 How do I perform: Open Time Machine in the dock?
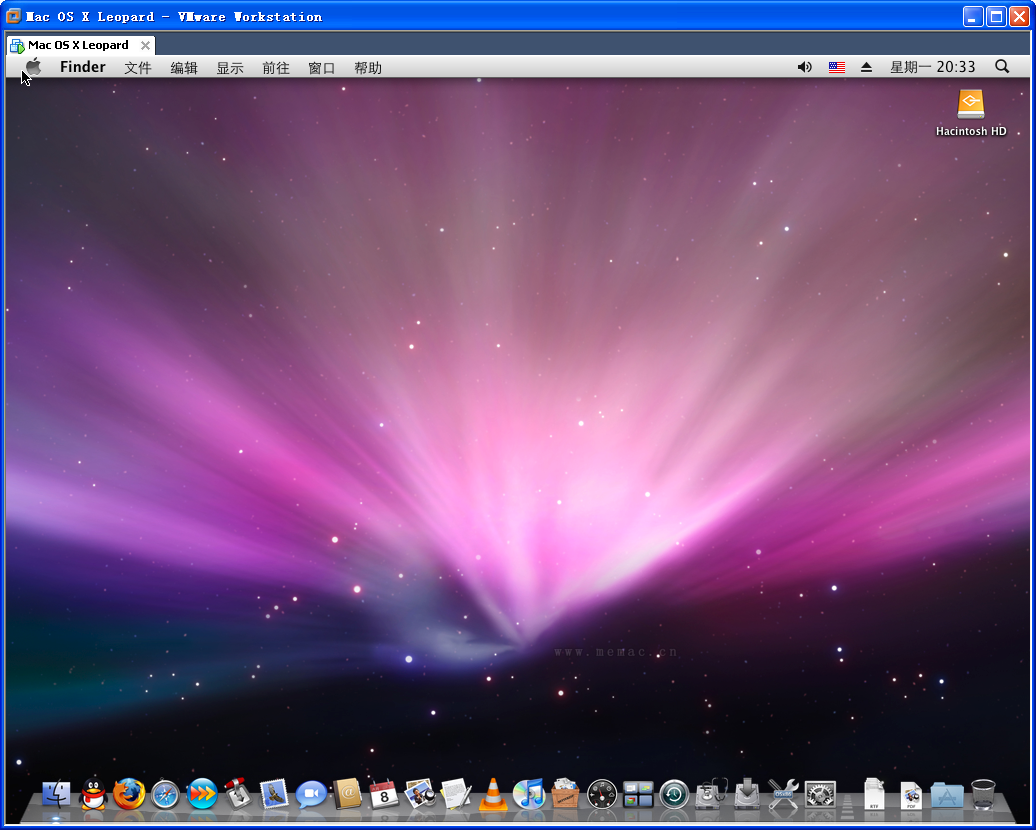674,794
